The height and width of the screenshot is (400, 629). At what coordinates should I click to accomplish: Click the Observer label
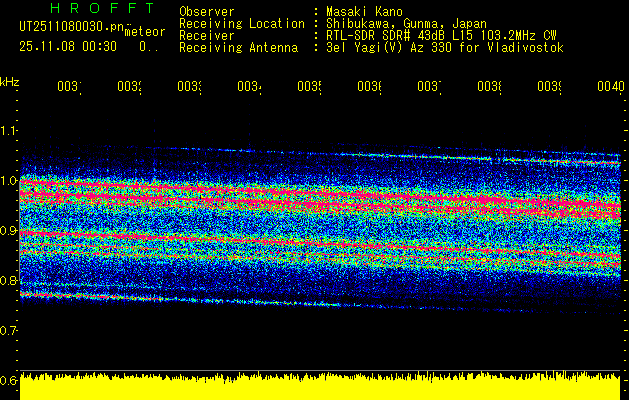point(207,11)
